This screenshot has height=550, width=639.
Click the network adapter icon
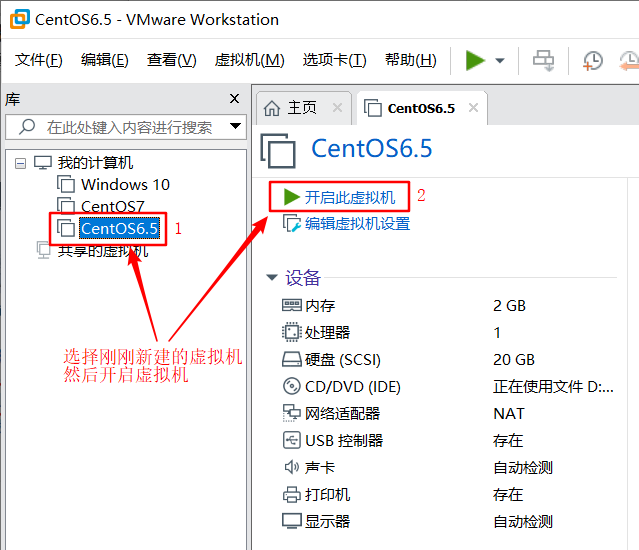(x=292, y=413)
